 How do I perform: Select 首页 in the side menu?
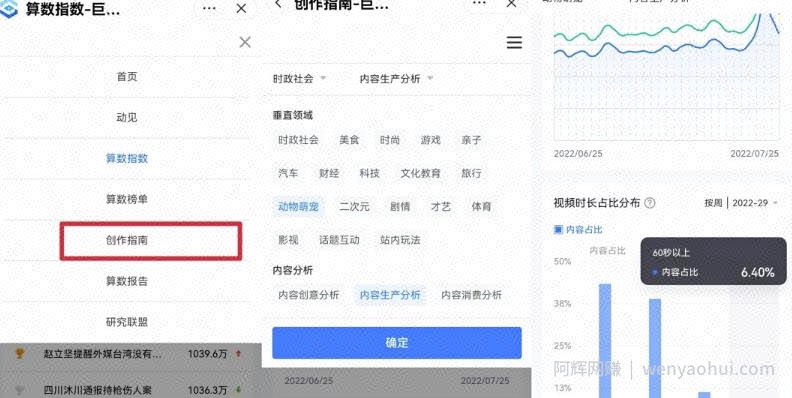pyautogui.click(x=127, y=77)
